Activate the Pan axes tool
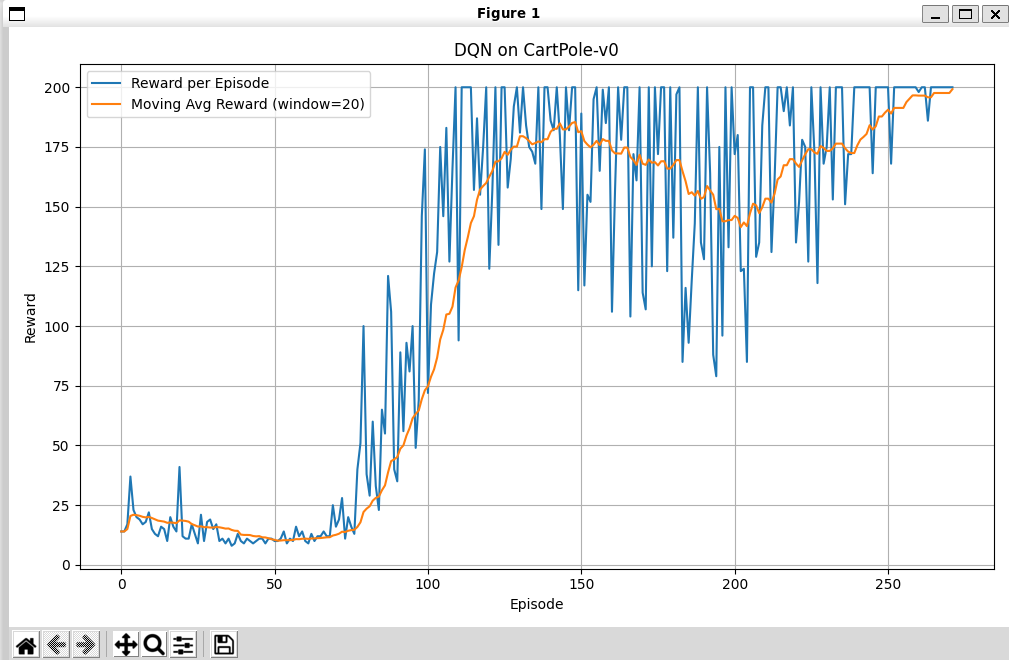 (x=125, y=645)
